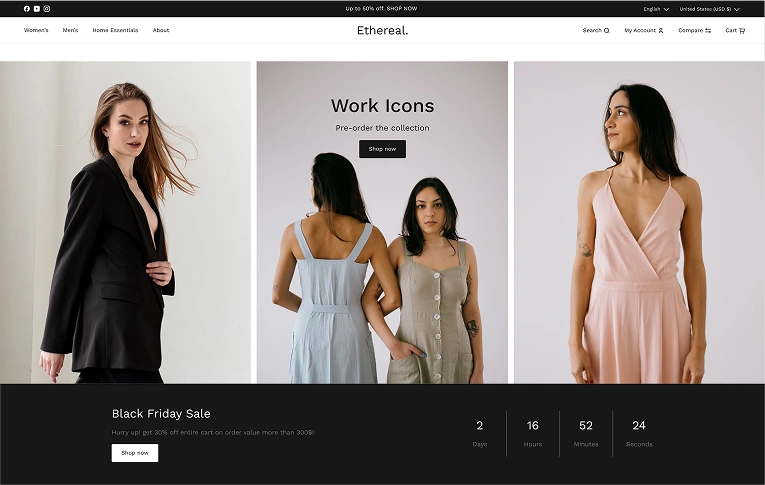This screenshot has width=765, height=485.
Task: Click the My Account person icon
Action: [661, 31]
